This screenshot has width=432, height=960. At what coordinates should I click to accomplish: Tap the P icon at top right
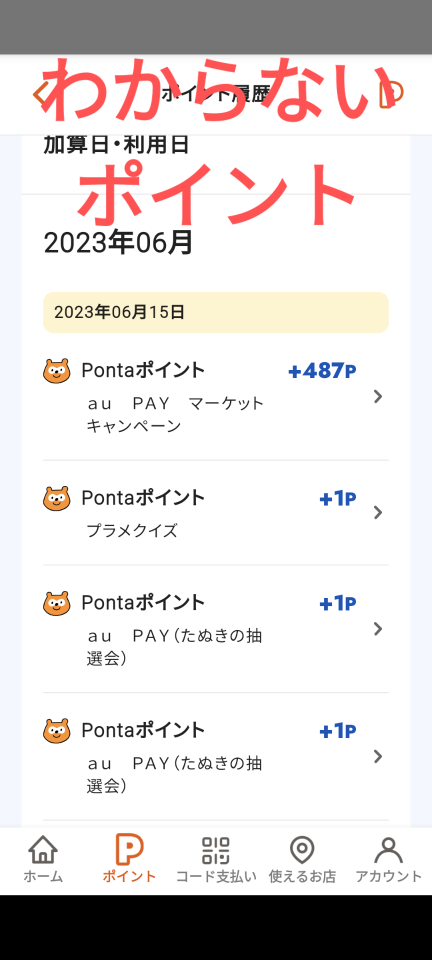pyautogui.click(x=392, y=94)
